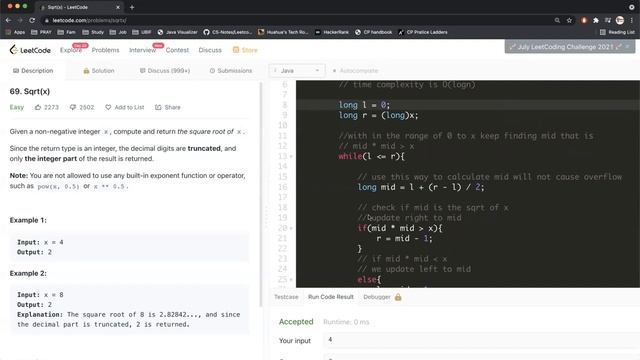Close the Sqrt(x) - LeetCode tab
Image resolution: width=640 pixels, height=360 pixels.
pos(118,7)
